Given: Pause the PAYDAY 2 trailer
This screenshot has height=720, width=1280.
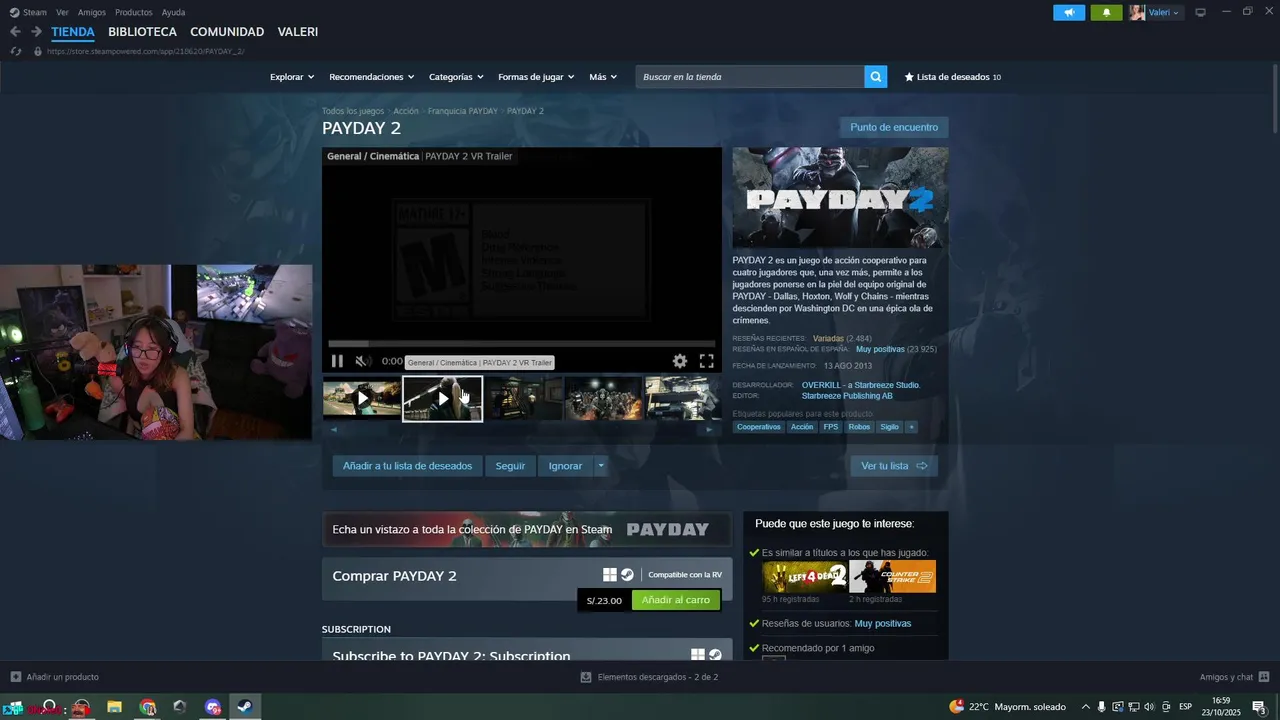Looking at the screenshot, I should 337,361.
